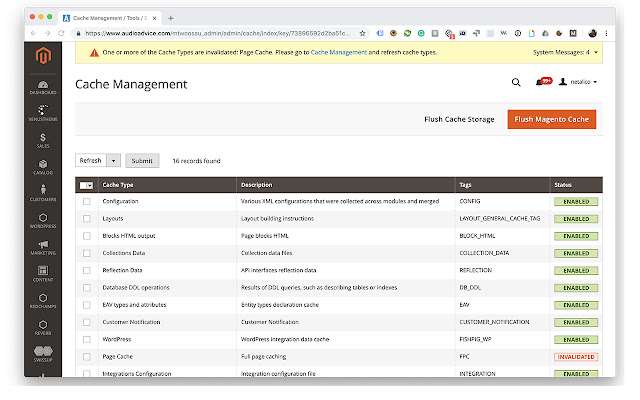Image resolution: width=640 pixels, height=400 pixels.
Task: Open the Marketing sidebar menu
Action: (x=43, y=248)
